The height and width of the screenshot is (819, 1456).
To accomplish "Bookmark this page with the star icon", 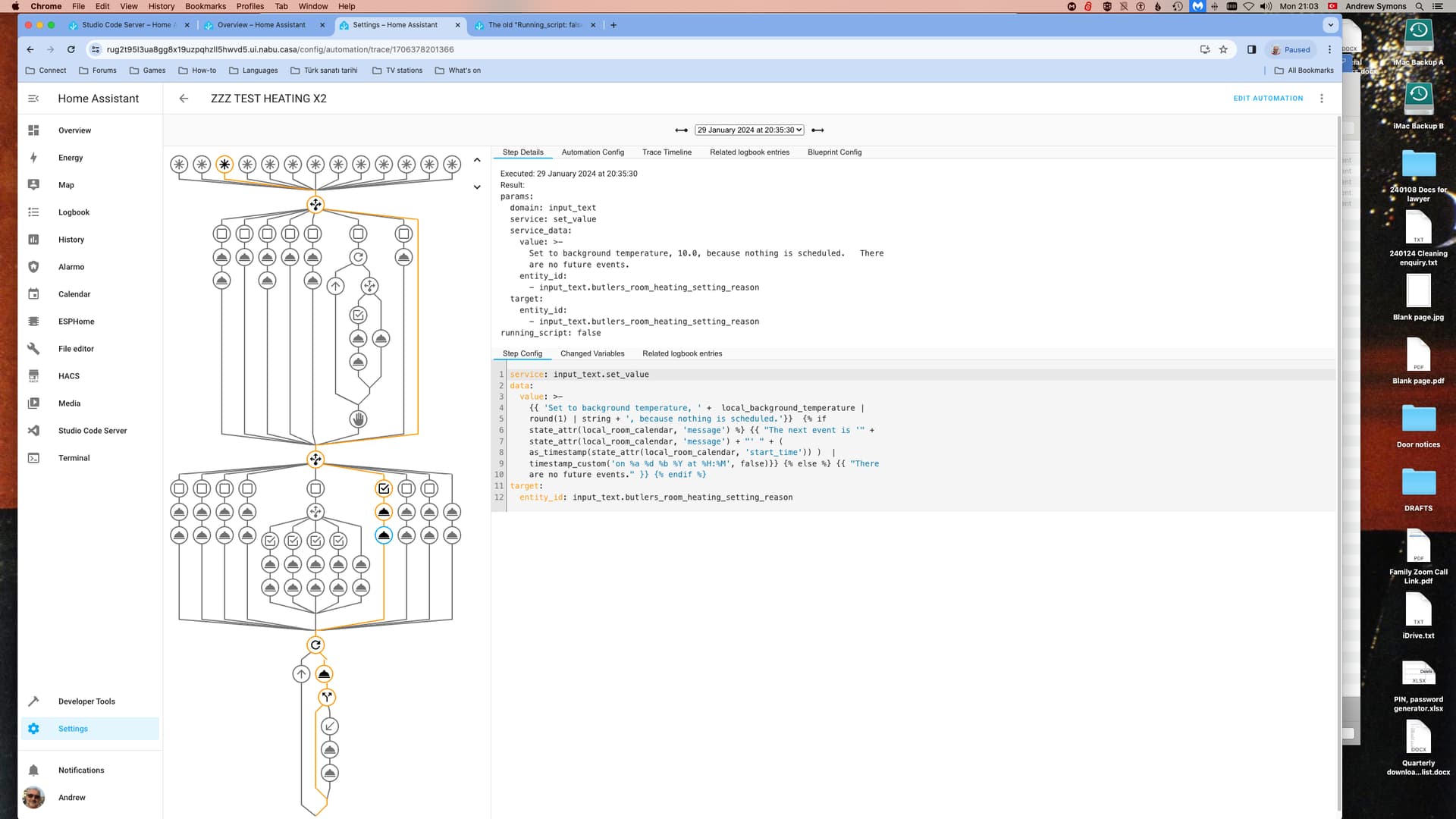I will 1222,49.
